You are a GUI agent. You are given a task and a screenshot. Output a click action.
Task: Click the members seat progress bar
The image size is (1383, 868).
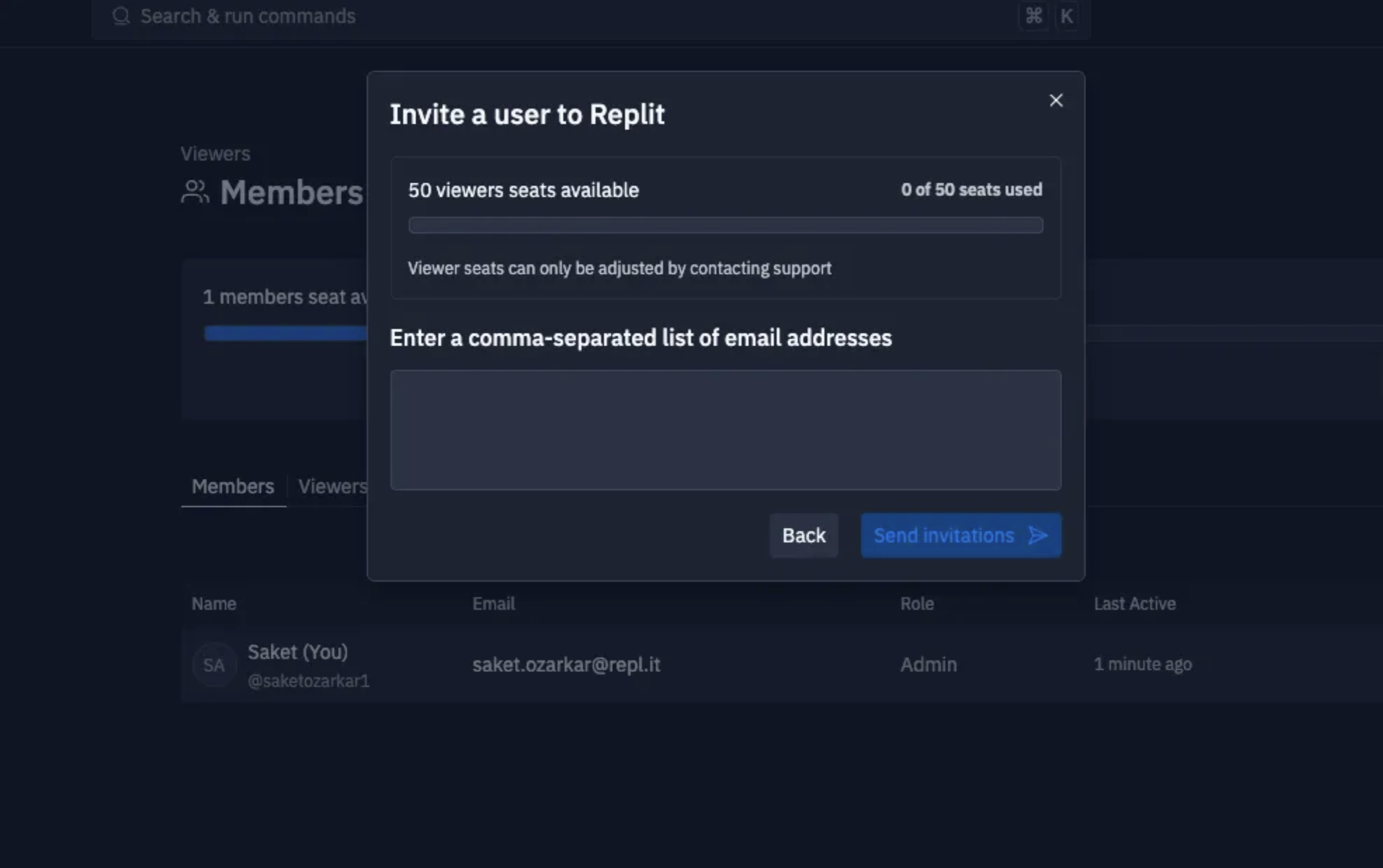[285, 333]
